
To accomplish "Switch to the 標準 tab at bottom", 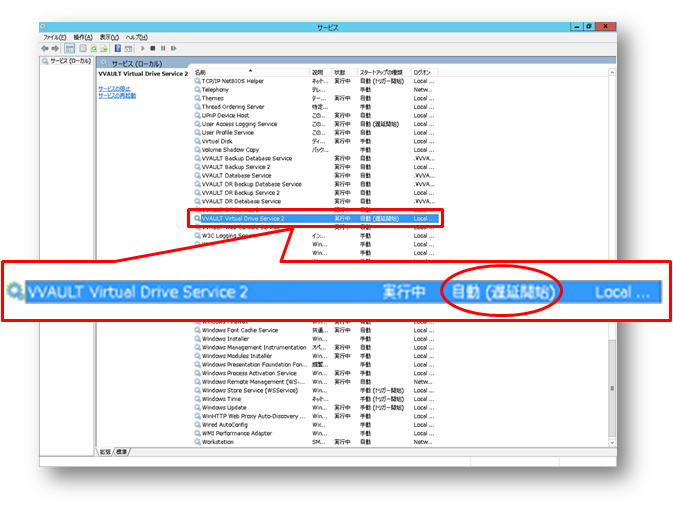I will coord(121,452).
